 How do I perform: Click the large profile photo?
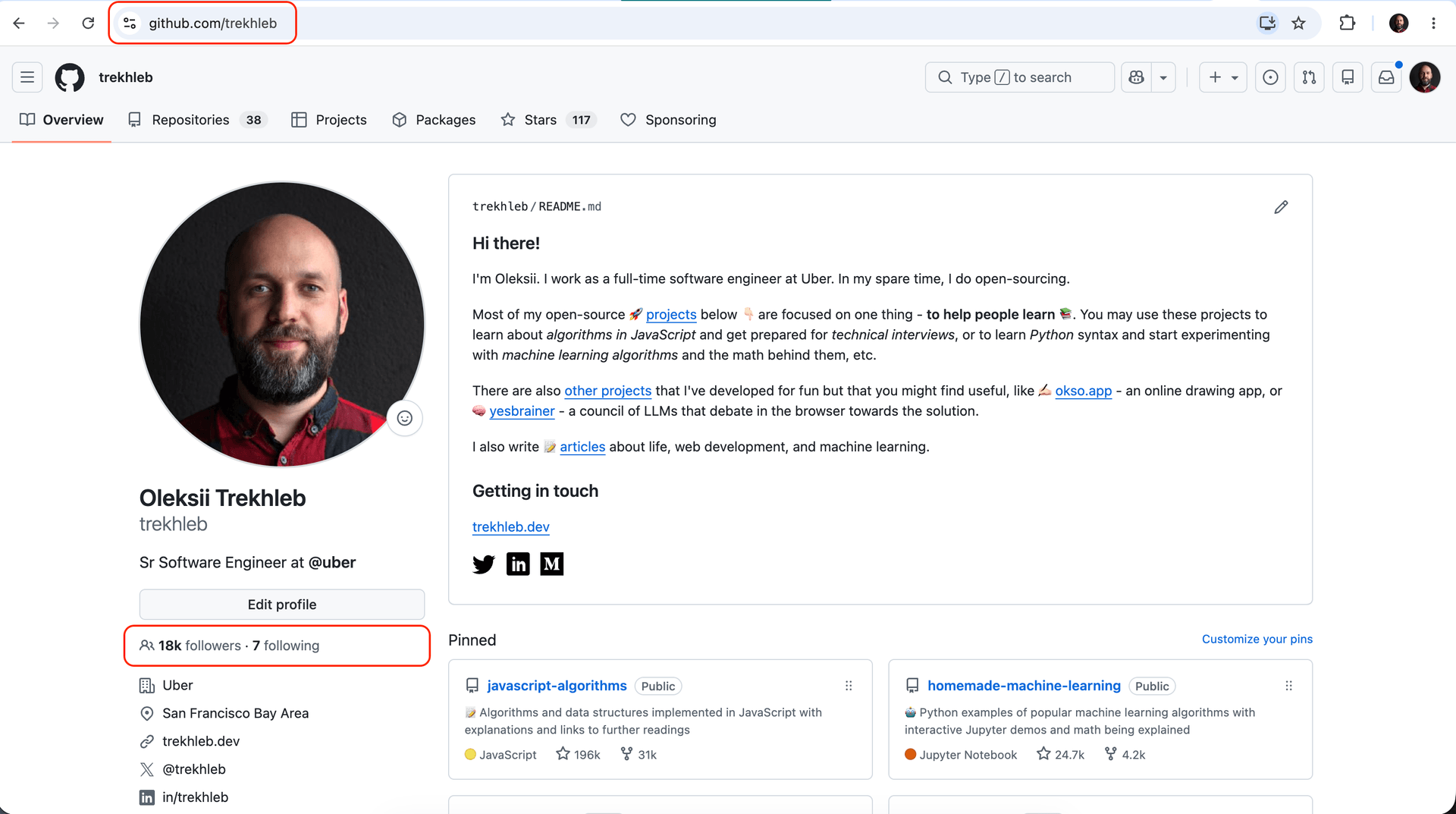tap(282, 324)
